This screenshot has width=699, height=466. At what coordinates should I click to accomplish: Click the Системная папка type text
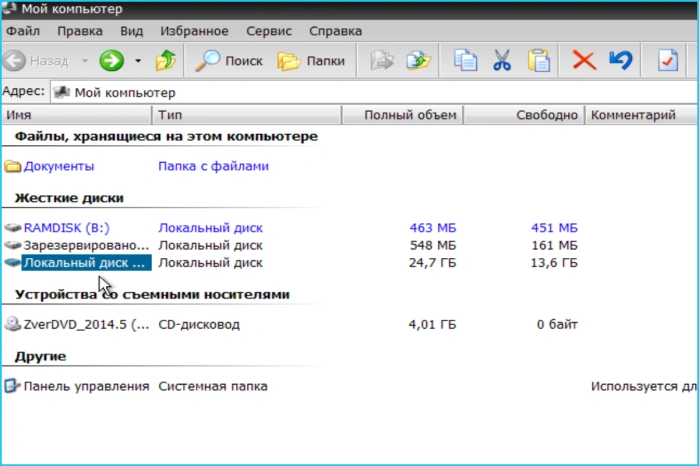[x=213, y=386]
